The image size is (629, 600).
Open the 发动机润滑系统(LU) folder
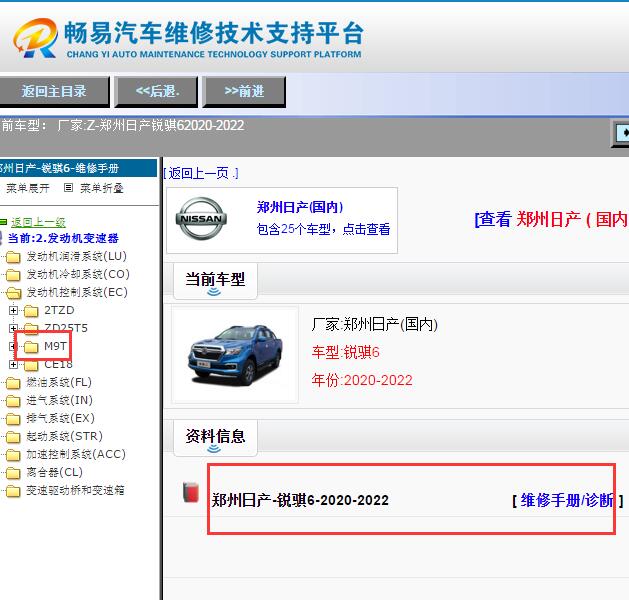[76, 256]
